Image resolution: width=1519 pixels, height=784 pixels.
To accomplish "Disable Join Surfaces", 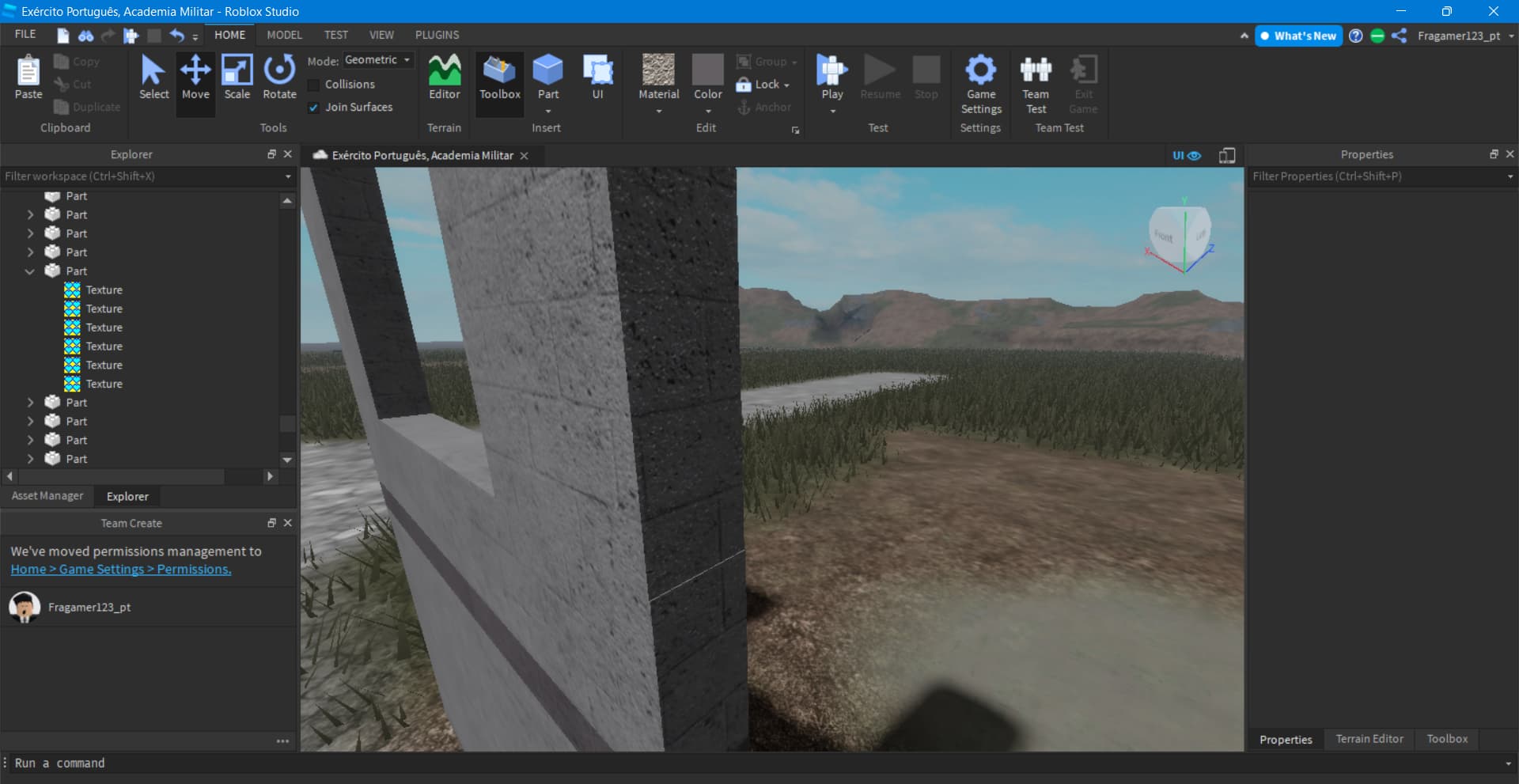I will tap(313, 107).
